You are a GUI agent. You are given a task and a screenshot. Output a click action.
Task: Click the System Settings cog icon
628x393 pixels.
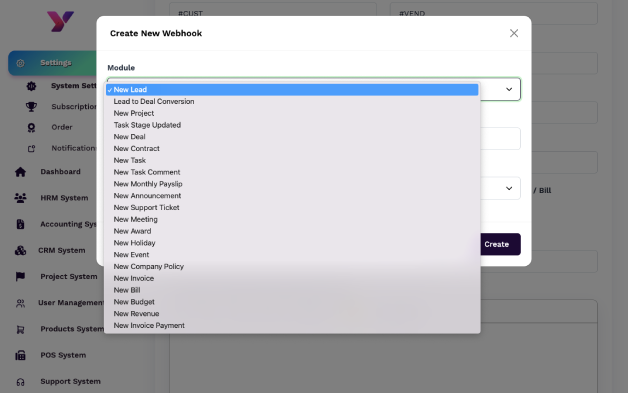click(31, 86)
